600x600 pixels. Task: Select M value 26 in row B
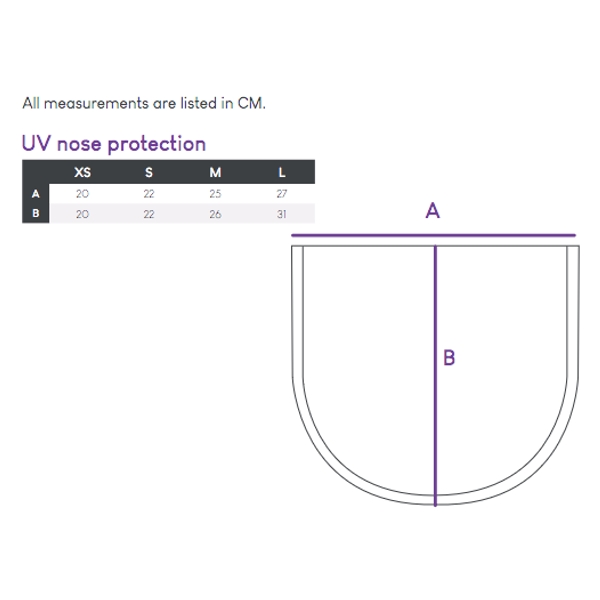click(215, 214)
